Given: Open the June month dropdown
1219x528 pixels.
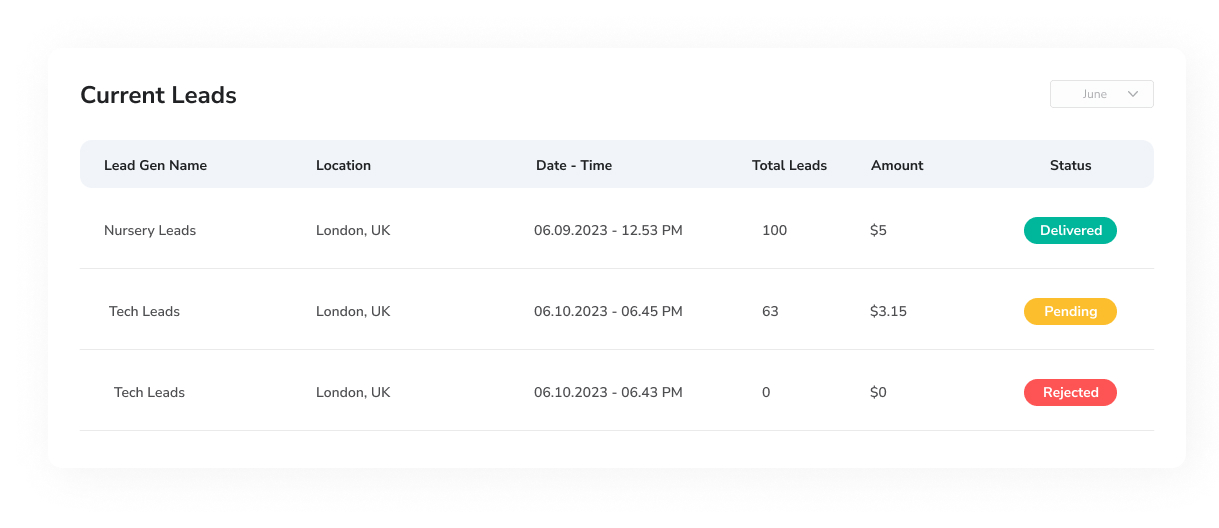Looking at the screenshot, I should (1101, 94).
